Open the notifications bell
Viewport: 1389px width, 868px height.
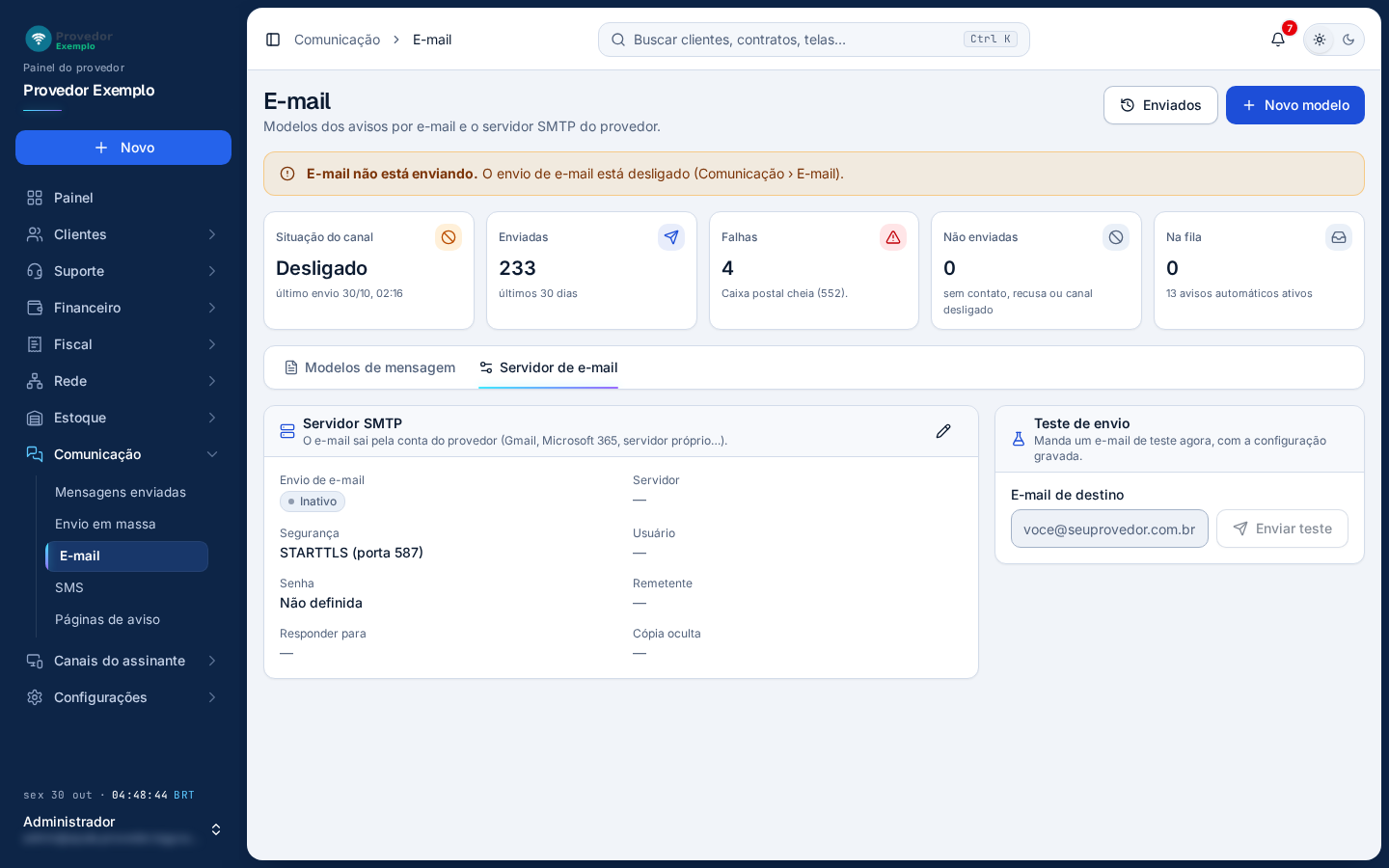pyautogui.click(x=1278, y=40)
